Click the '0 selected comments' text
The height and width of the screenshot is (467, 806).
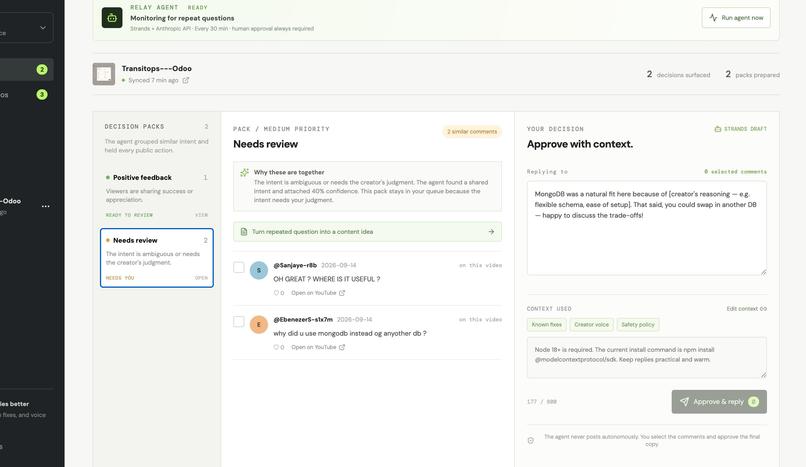click(x=735, y=172)
